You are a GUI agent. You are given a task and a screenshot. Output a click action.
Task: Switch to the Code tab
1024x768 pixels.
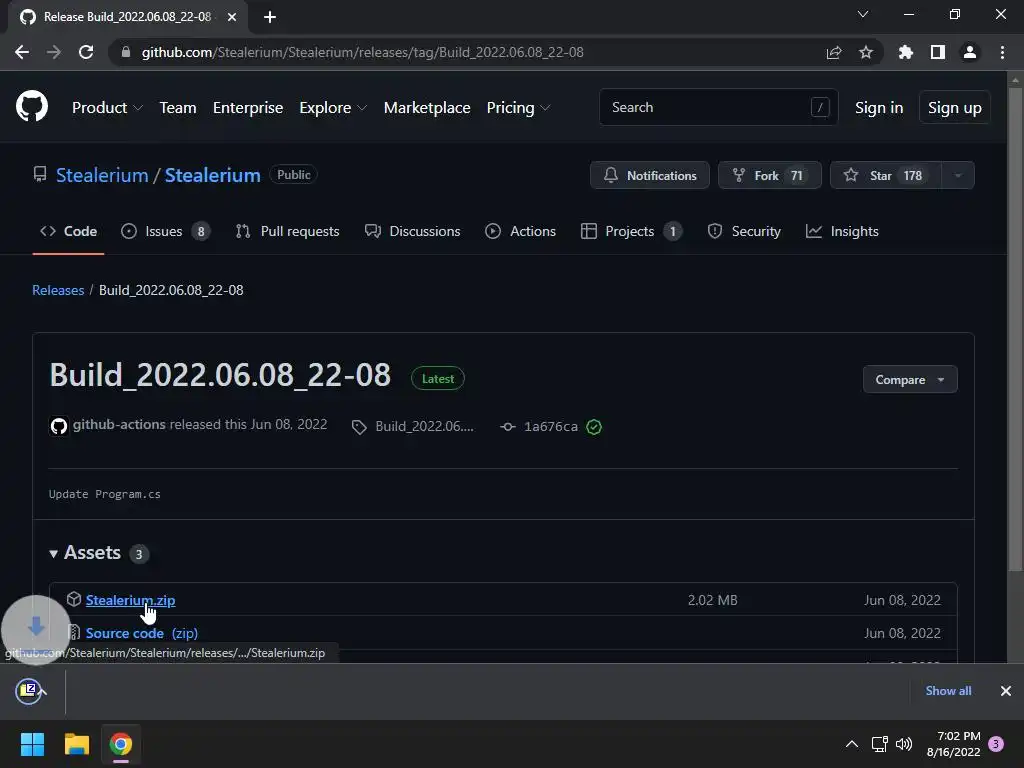(x=69, y=231)
